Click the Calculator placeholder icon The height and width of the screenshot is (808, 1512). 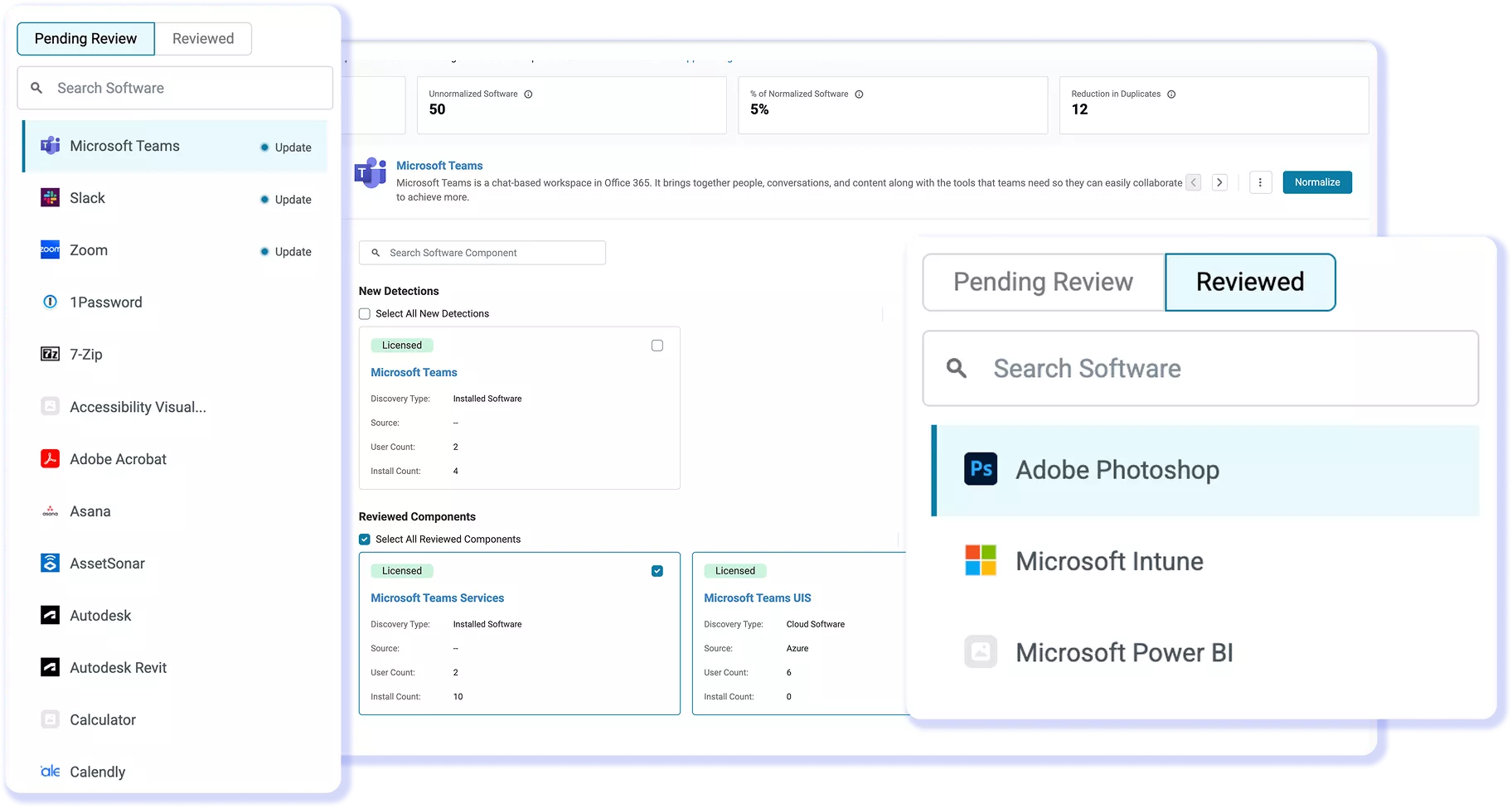pyautogui.click(x=50, y=720)
